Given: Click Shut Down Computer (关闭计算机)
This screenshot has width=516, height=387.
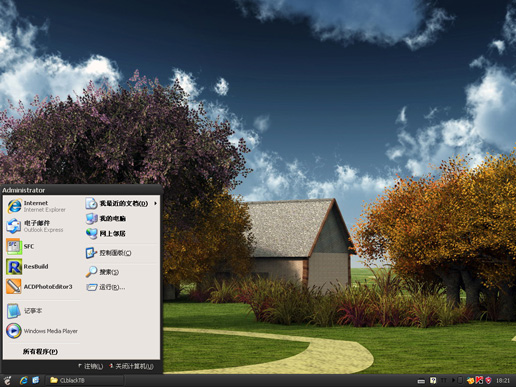Looking at the screenshot, I should tap(131, 366).
